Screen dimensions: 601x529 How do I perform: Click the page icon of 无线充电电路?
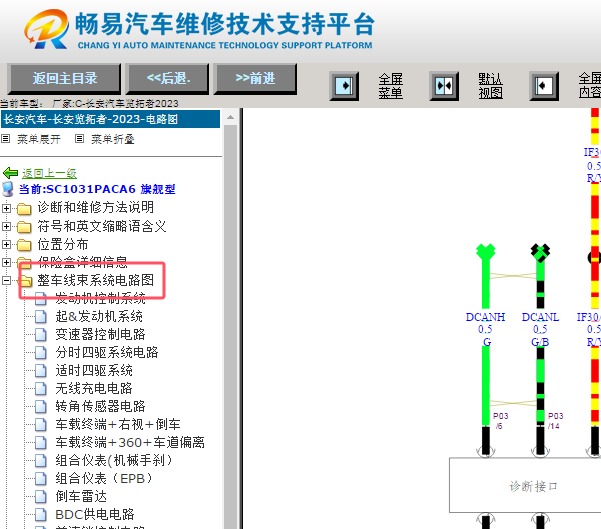tap(41, 389)
